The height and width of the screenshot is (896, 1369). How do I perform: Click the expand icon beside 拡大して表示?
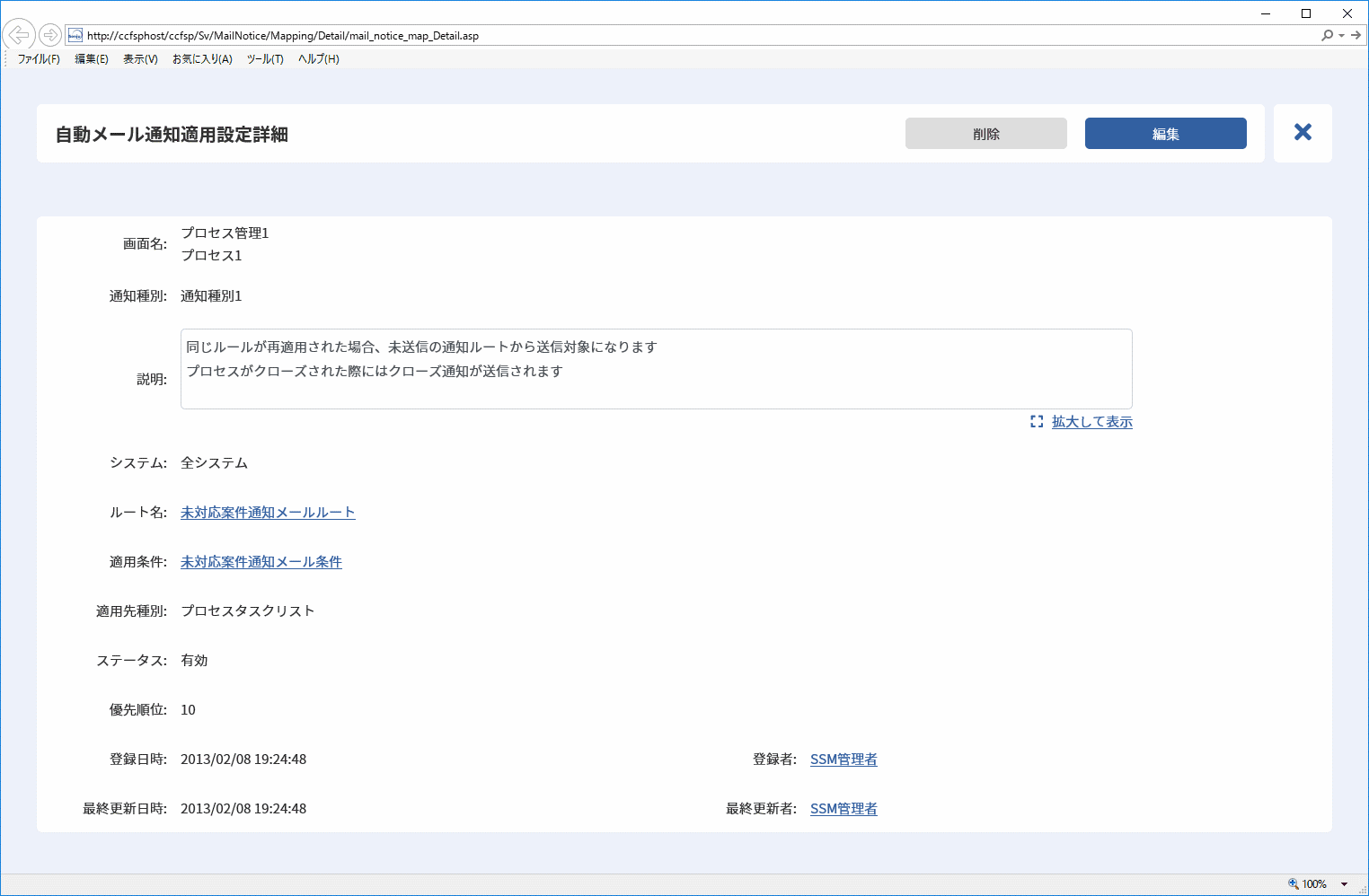coord(1037,421)
